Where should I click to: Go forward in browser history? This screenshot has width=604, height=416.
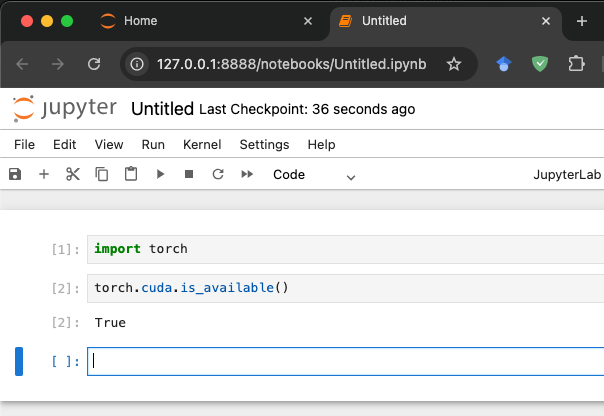pos(58,64)
